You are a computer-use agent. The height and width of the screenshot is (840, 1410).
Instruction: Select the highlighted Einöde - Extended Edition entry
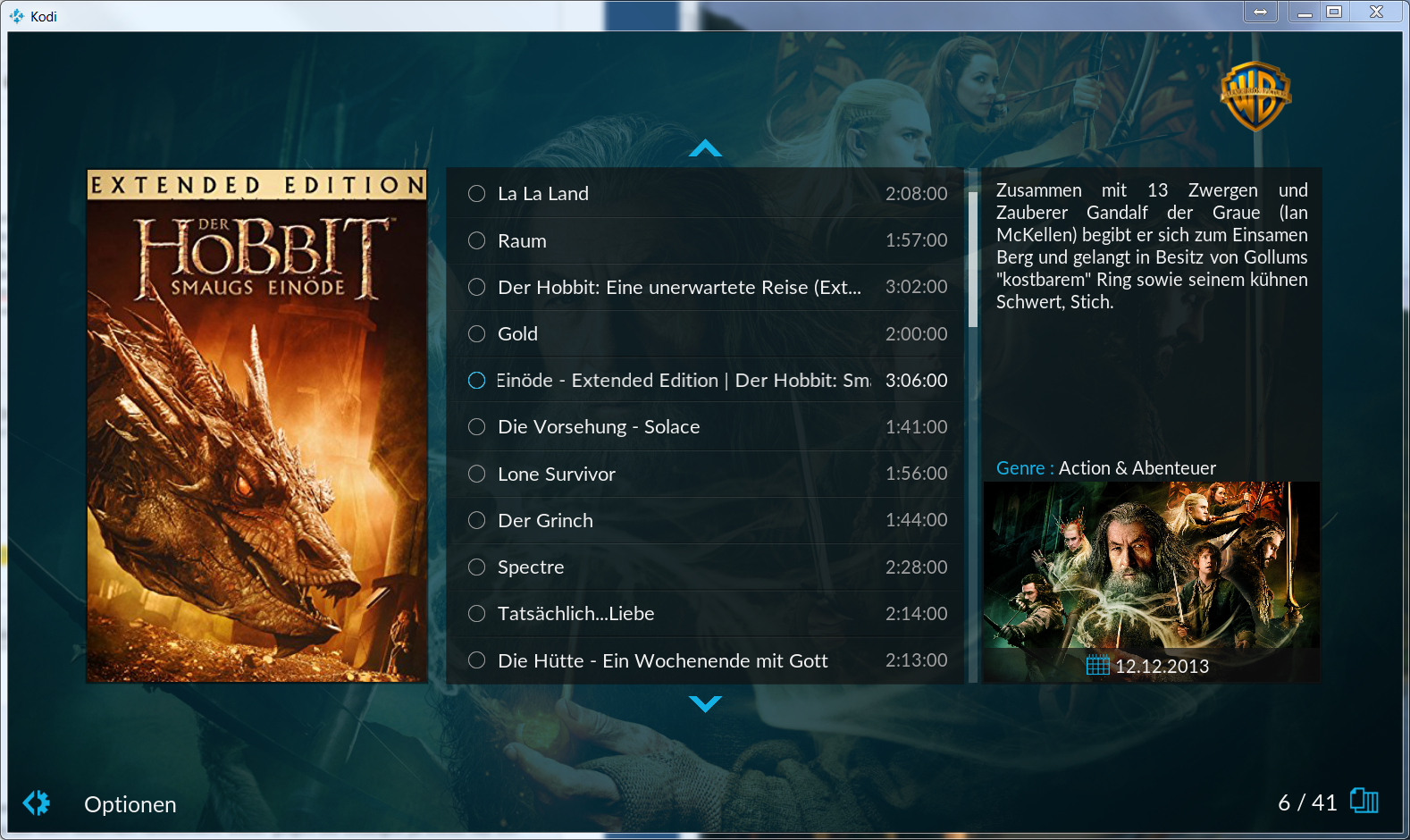click(705, 381)
